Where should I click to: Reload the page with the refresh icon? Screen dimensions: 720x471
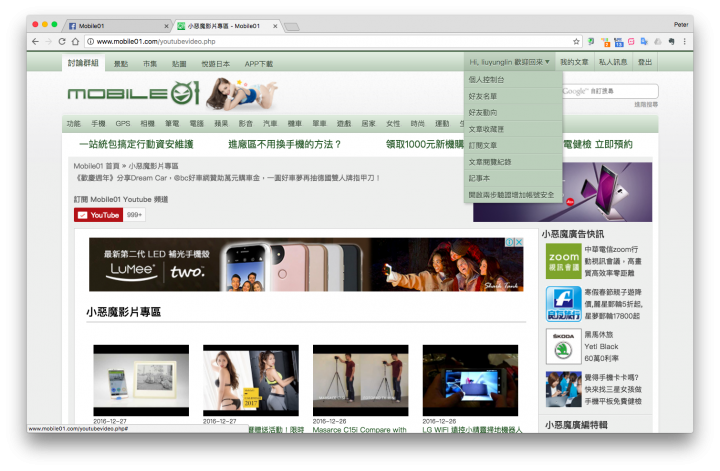click(x=62, y=41)
